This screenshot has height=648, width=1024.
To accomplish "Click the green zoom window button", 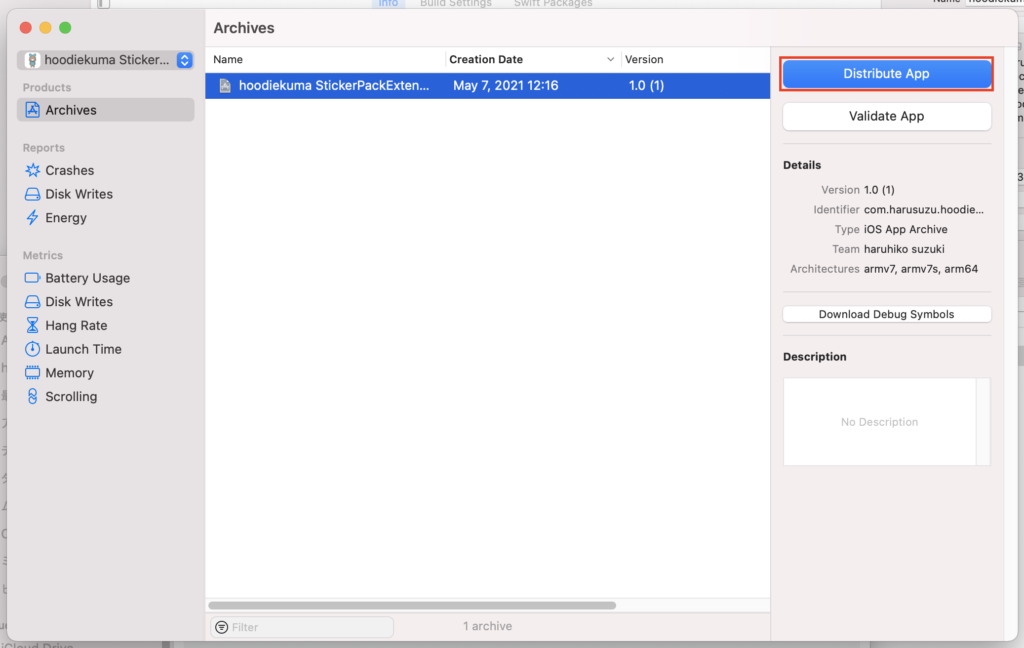I will 65,27.
